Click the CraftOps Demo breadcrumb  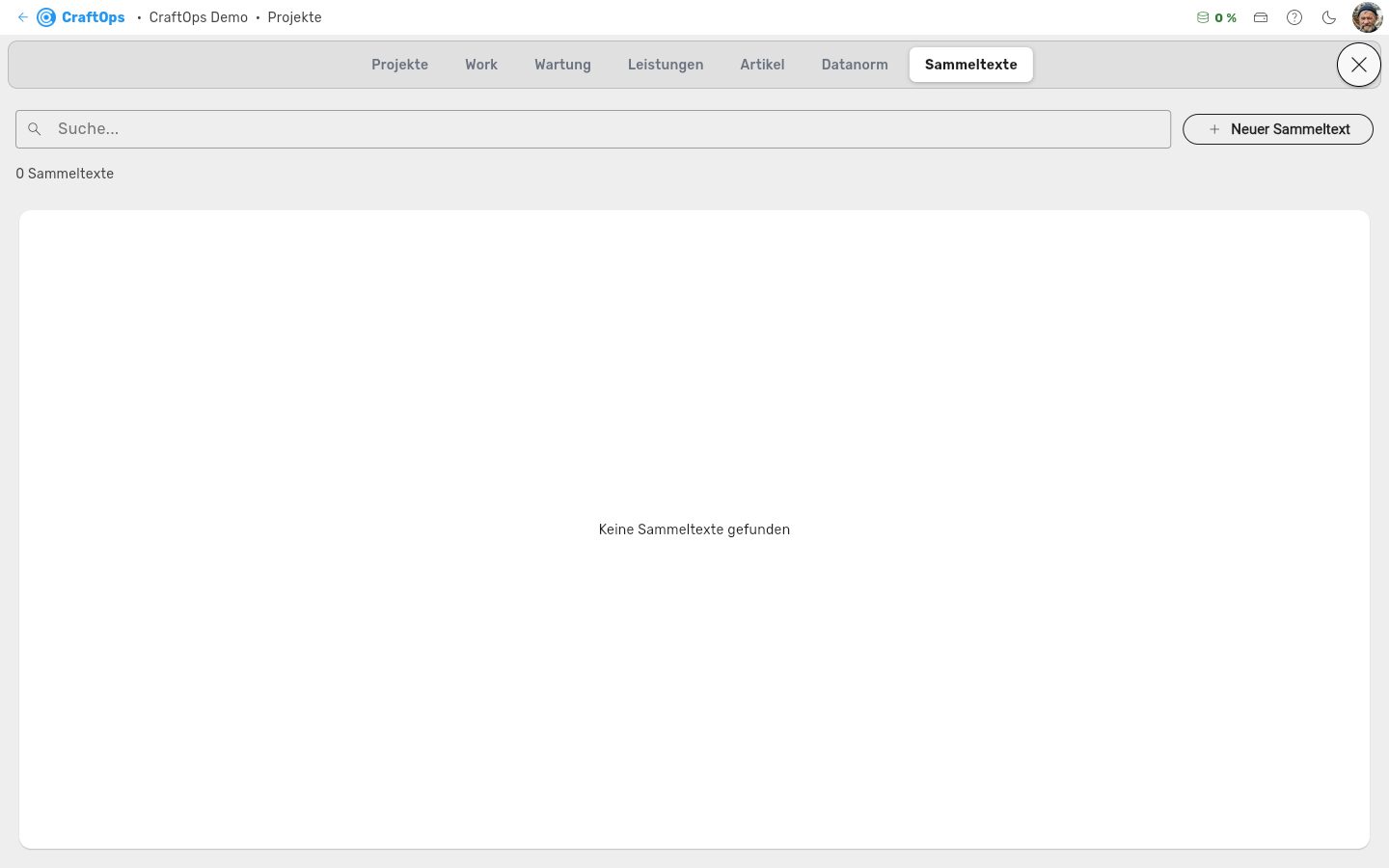coord(199,17)
